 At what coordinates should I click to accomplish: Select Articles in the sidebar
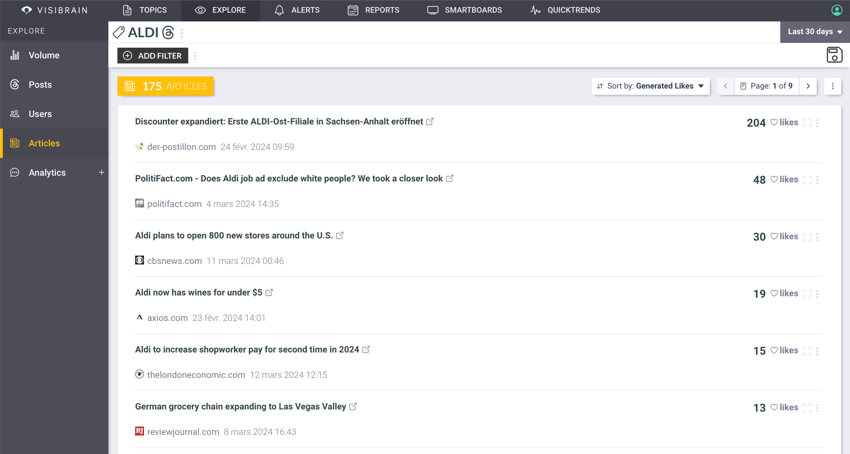[54, 143]
